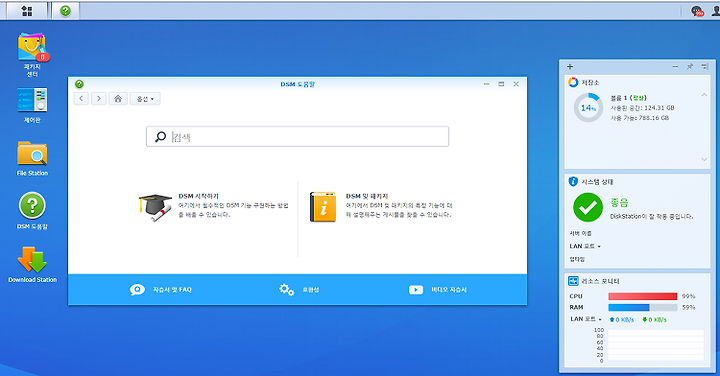Click the 좋음 status text
The height and width of the screenshot is (376, 720).
[x=619, y=202]
